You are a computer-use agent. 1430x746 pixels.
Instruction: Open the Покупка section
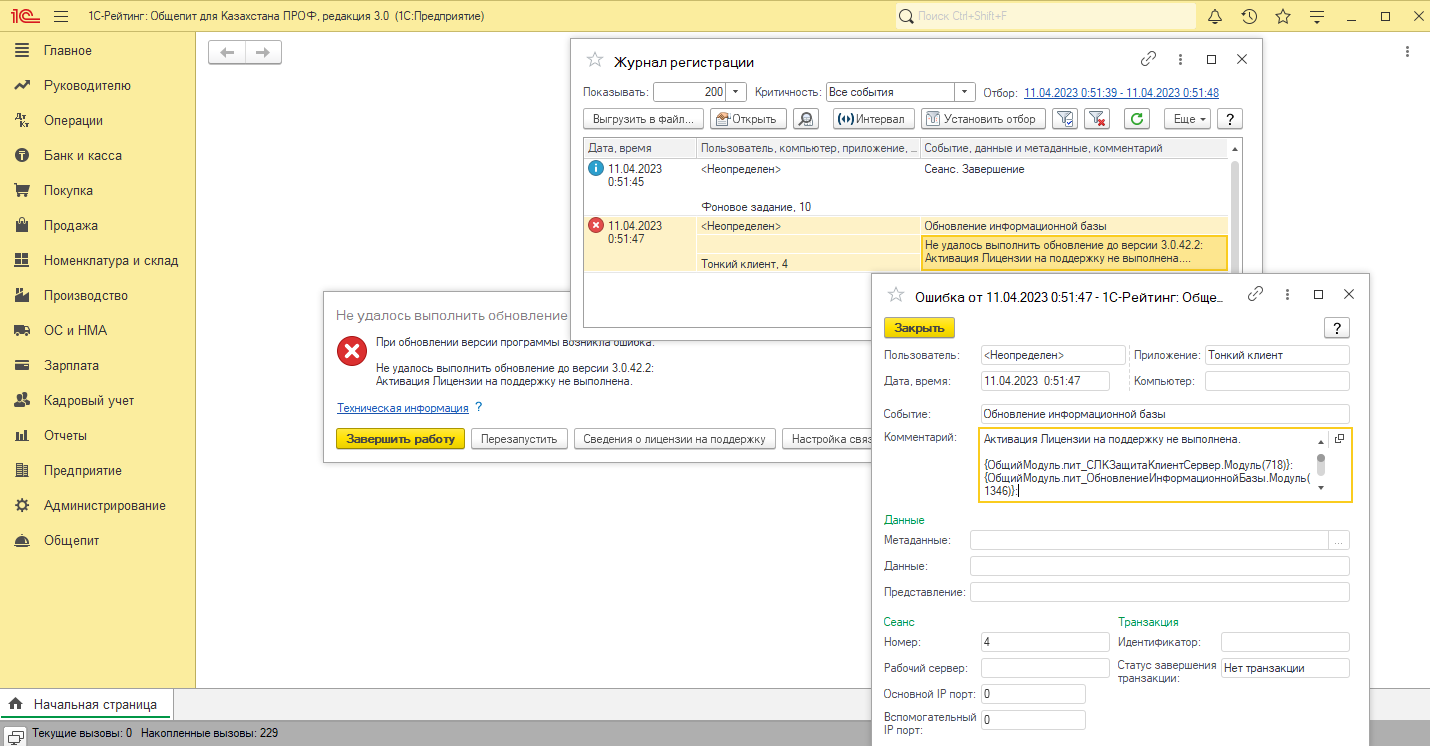point(68,191)
